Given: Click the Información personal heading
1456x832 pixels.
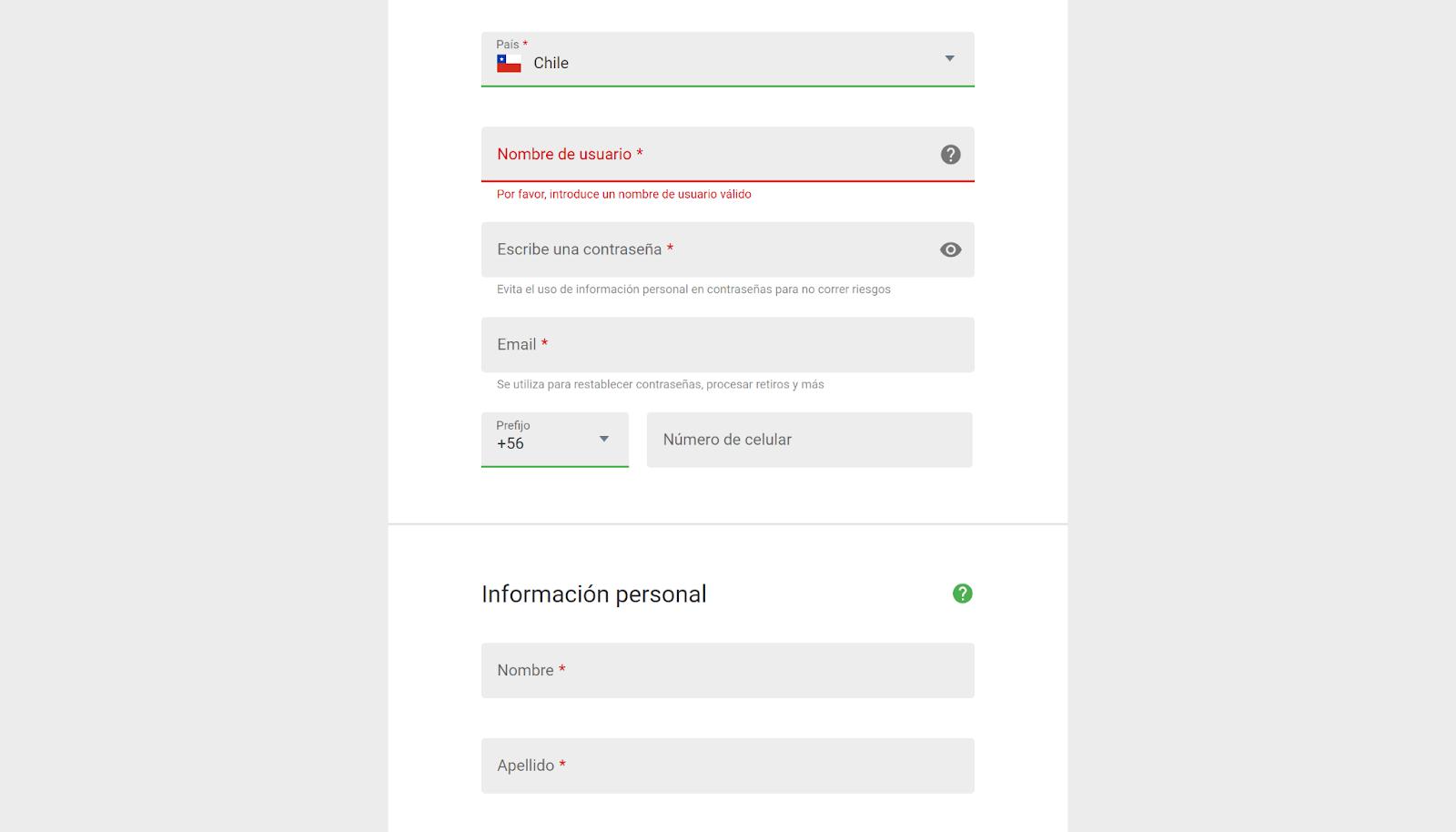Looking at the screenshot, I should (x=594, y=594).
